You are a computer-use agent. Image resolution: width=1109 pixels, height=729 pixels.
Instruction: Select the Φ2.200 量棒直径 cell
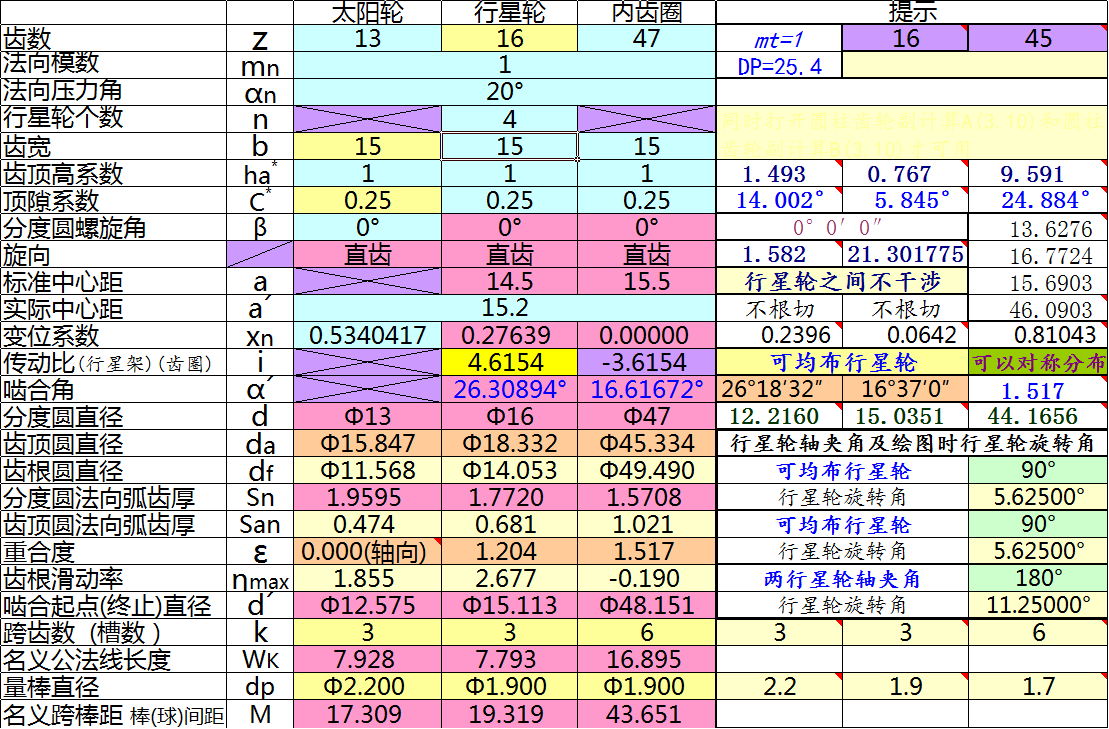367,686
